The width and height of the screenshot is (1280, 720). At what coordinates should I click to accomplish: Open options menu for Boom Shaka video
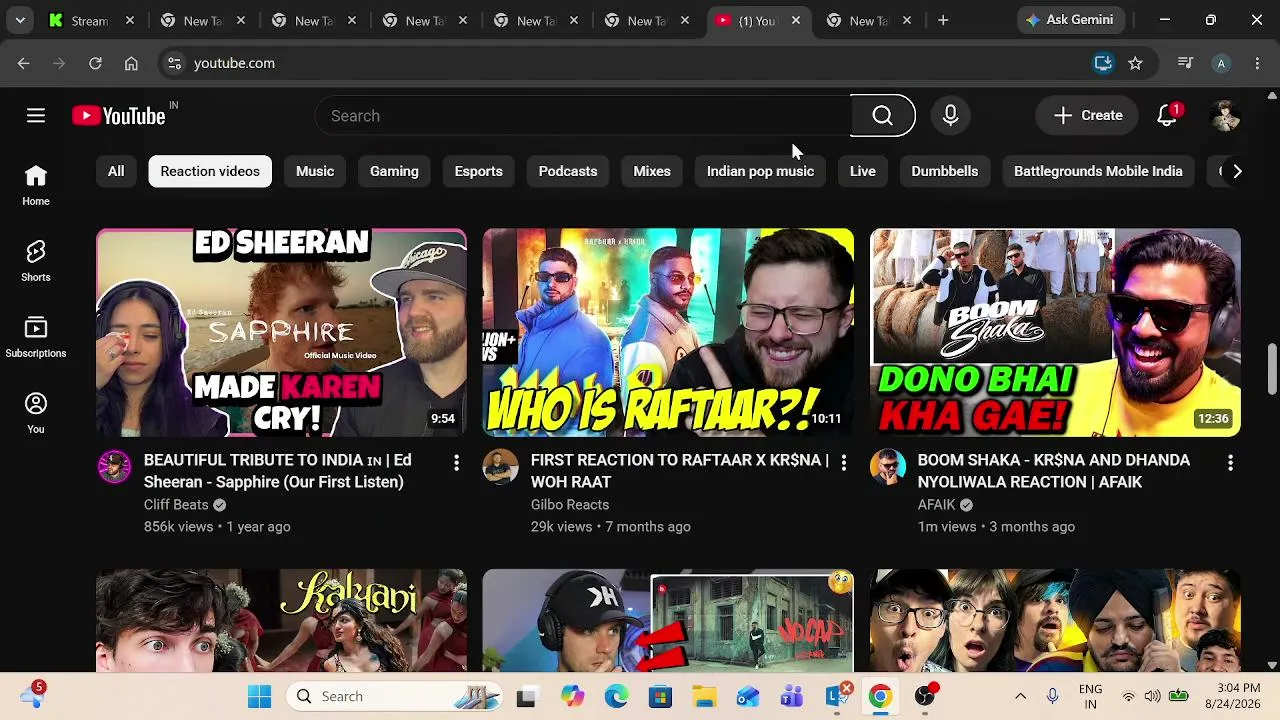(1230, 462)
